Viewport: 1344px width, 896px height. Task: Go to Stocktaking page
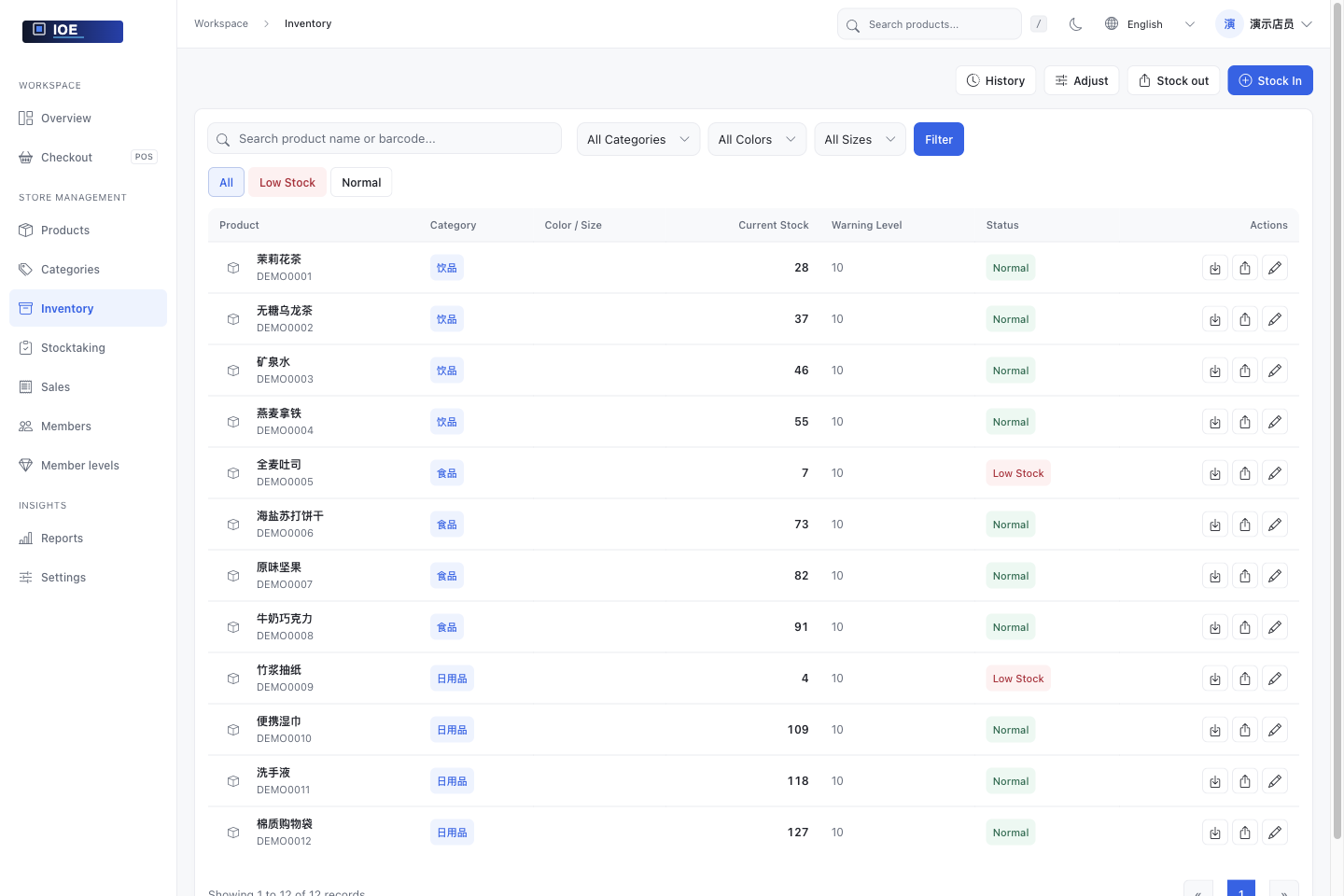(x=88, y=348)
